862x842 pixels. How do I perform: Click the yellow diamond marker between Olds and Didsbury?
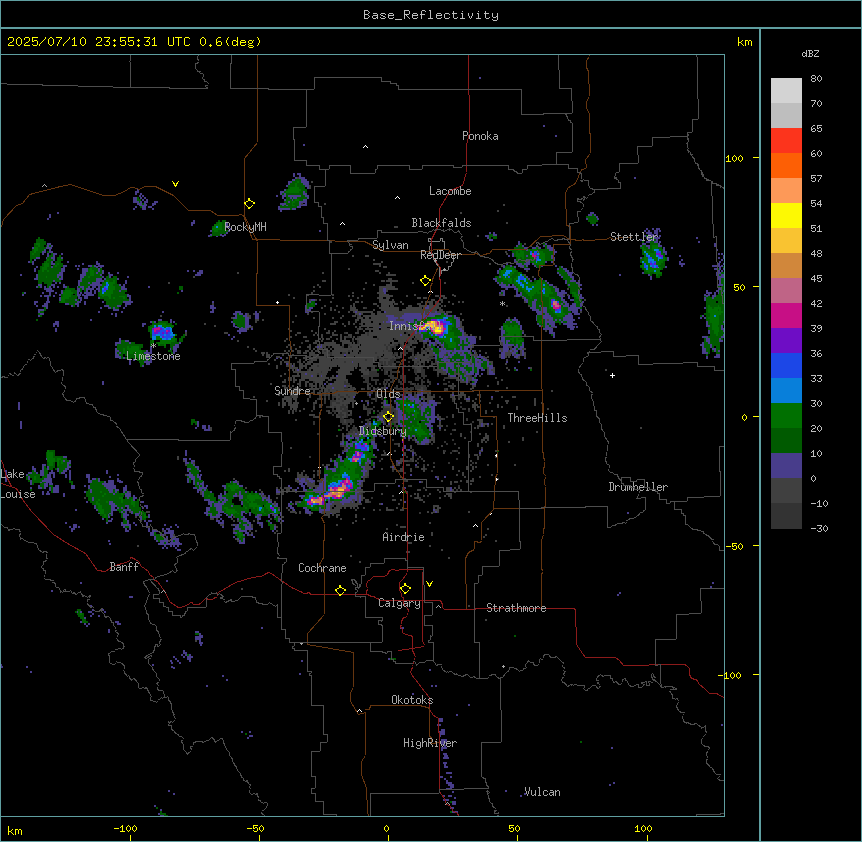[x=388, y=417]
